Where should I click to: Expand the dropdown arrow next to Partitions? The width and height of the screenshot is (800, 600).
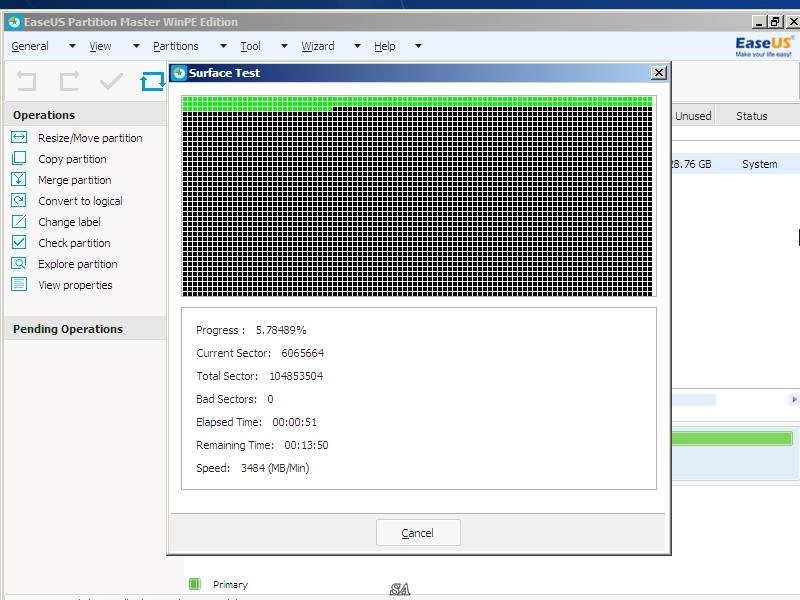[x=223, y=46]
